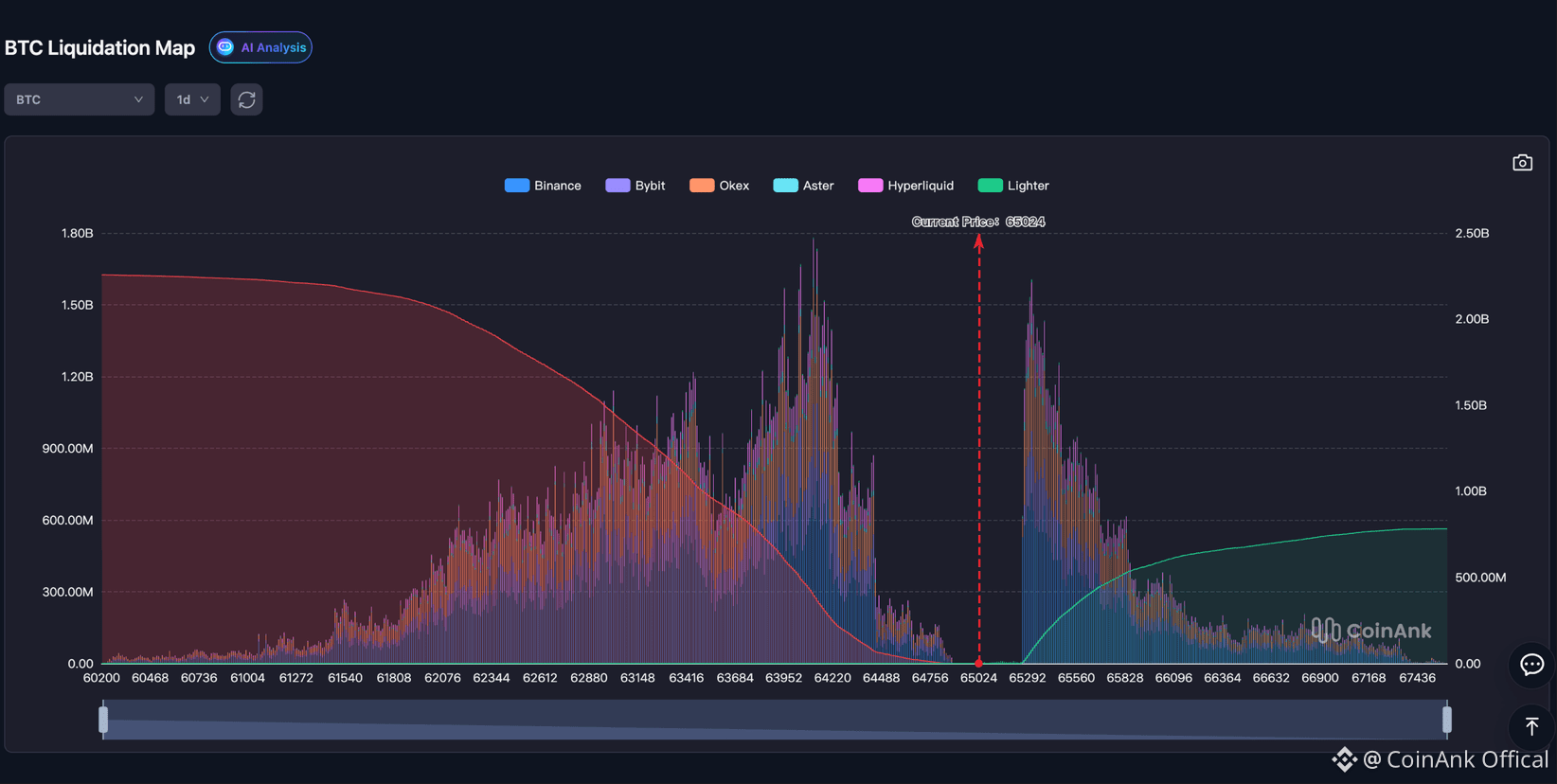The image size is (1557, 784).
Task: Click the 2.50B right axis value
Action: click(1472, 233)
